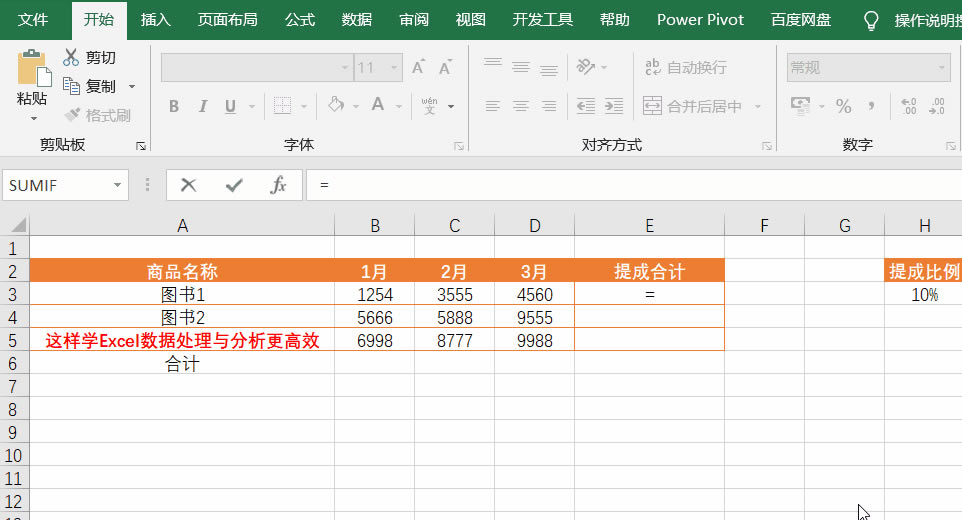Screen dimensions: 962x520
Task: Cancel formula entry with the X icon
Action: click(188, 185)
